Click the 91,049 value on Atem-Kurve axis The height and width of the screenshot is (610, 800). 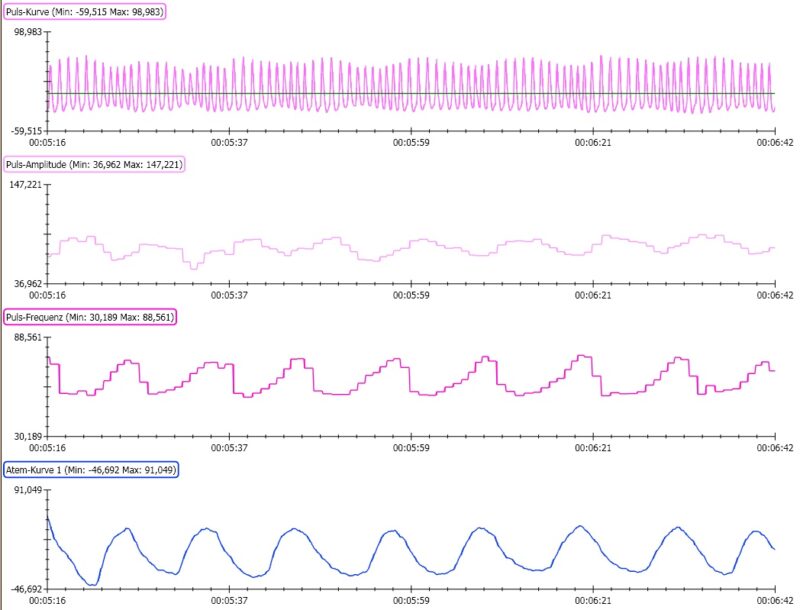tap(27, 490)
